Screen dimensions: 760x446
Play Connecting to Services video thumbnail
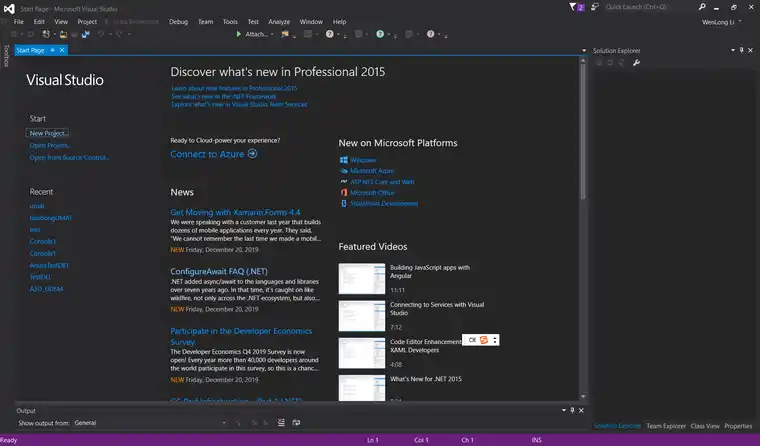pos(362,316)
